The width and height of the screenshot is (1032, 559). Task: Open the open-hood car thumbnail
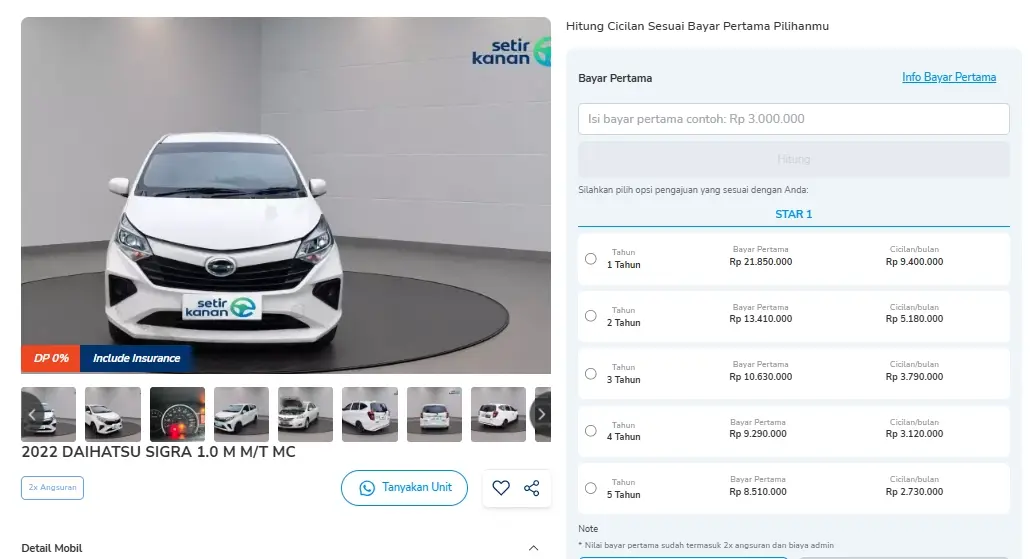(305, 414)
